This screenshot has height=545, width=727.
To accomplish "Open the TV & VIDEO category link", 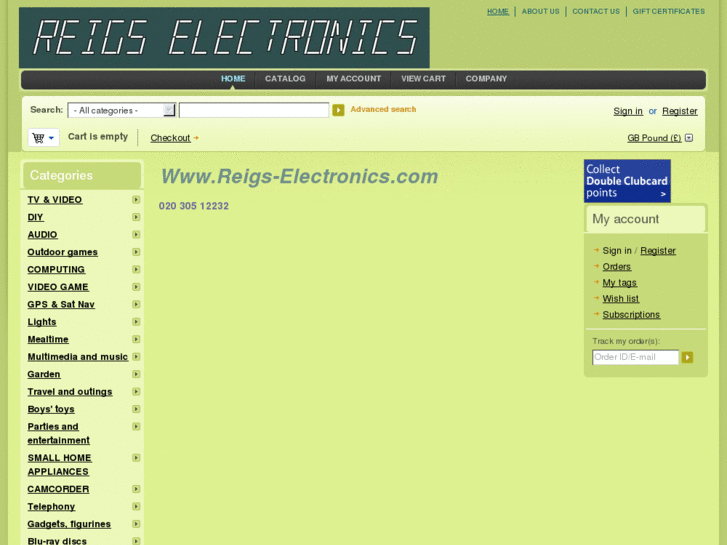I will pos(55,200).
